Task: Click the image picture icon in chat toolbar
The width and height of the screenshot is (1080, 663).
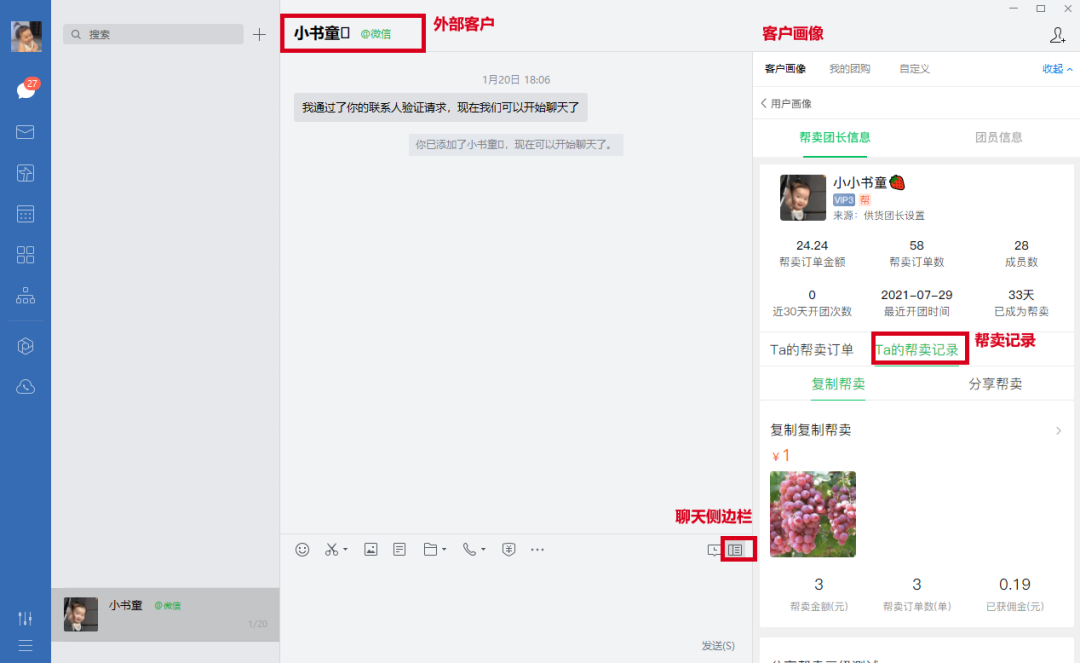Action: (371, 549)
